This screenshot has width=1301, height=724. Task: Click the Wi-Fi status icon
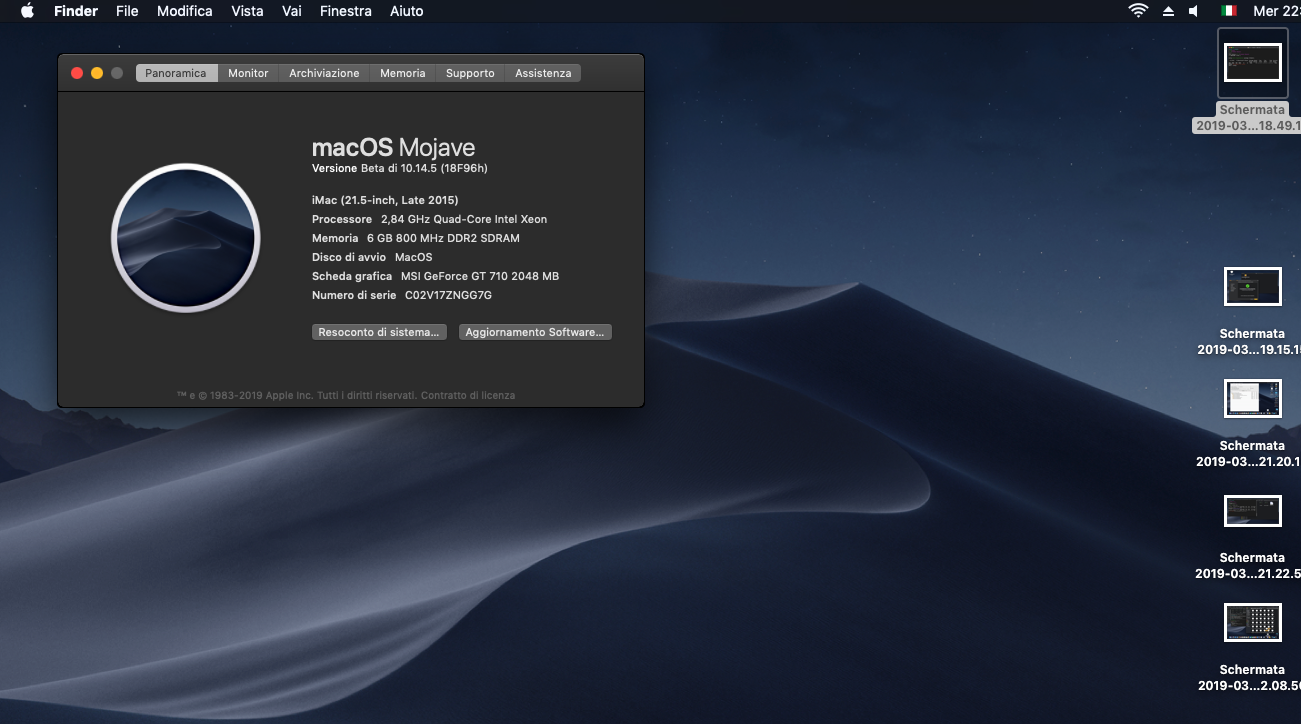[1138, 11]
